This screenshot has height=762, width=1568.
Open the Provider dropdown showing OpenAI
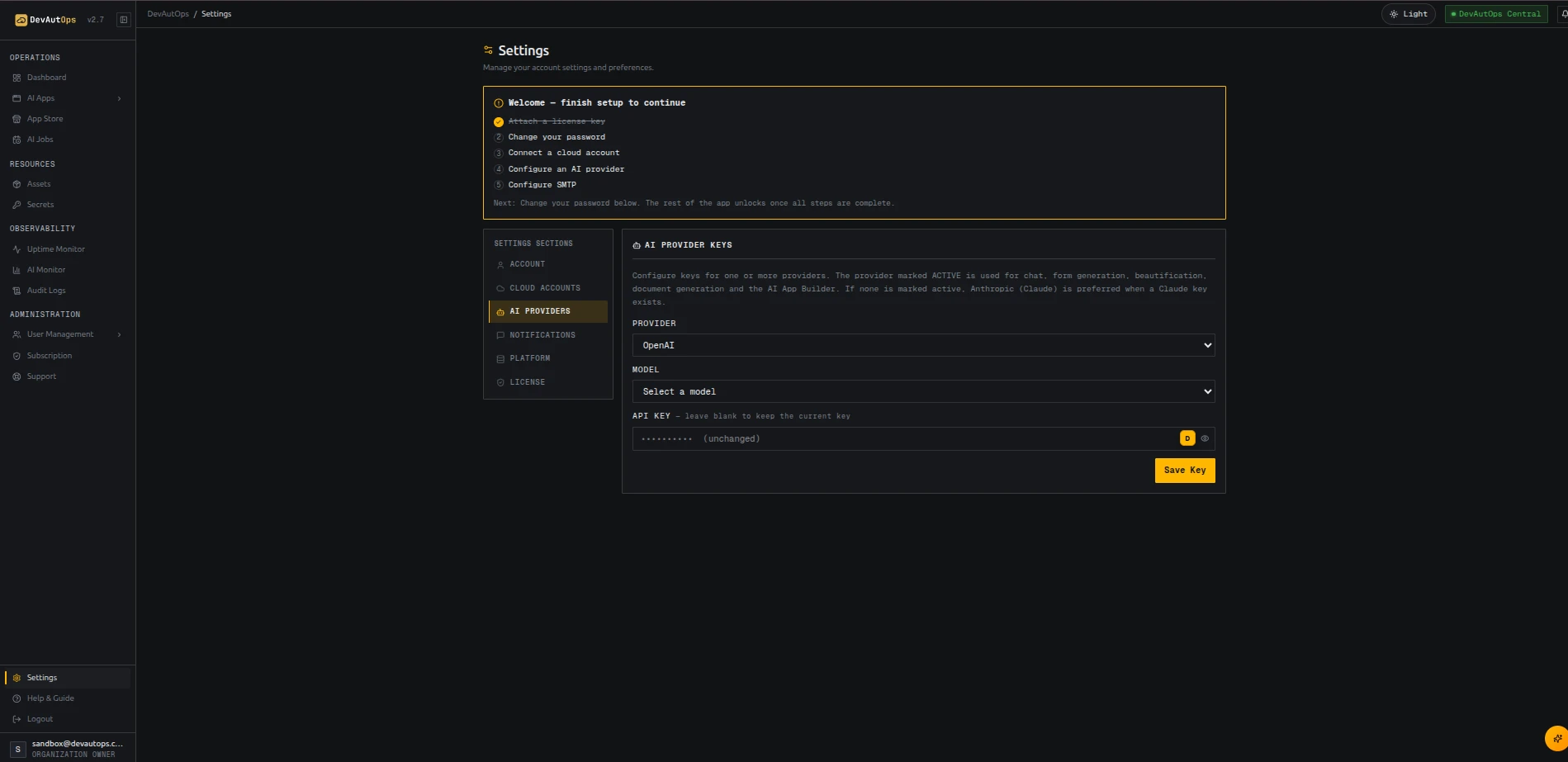(923, 345)
